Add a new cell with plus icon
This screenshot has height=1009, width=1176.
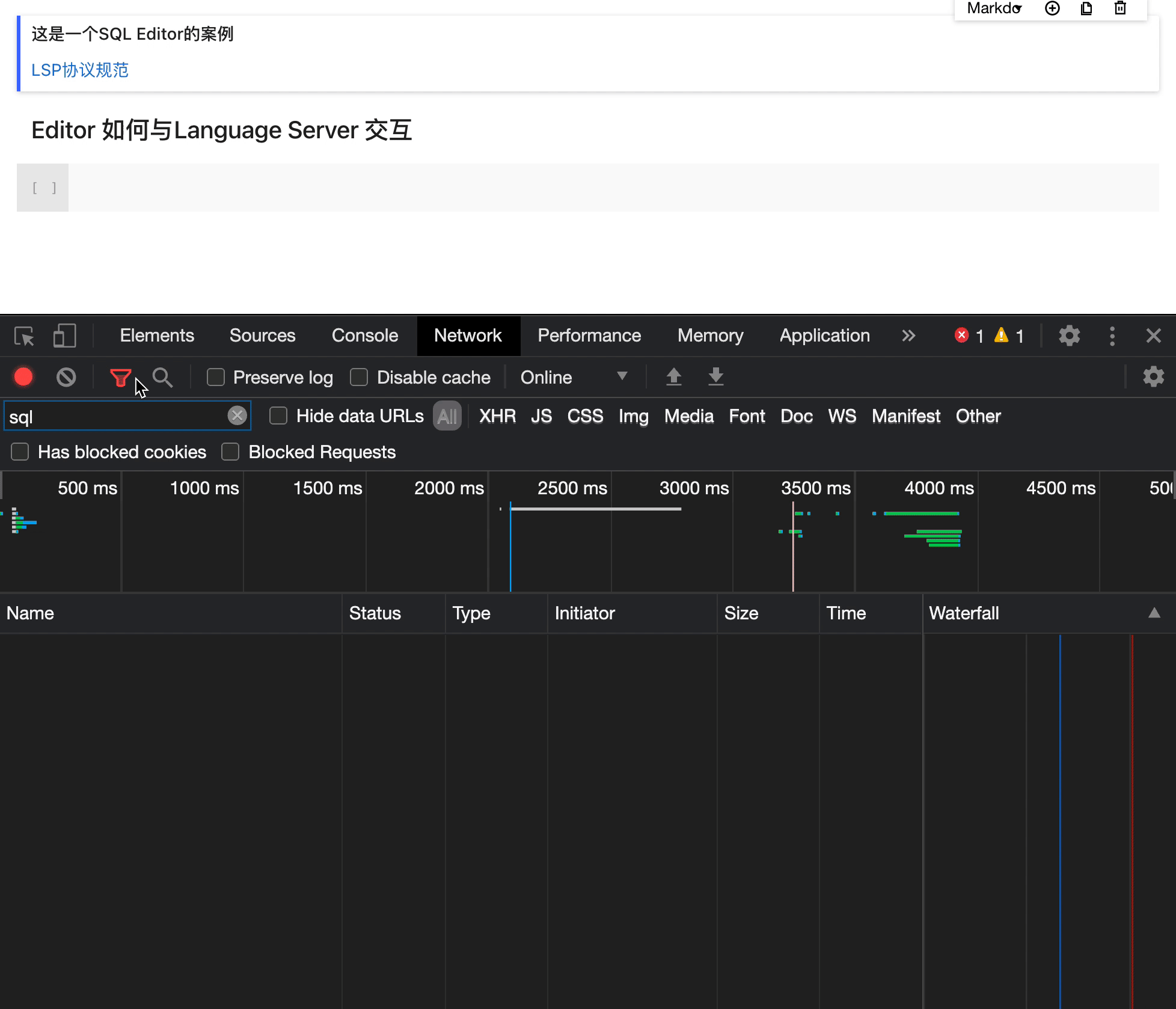(x=1052, y=8)
